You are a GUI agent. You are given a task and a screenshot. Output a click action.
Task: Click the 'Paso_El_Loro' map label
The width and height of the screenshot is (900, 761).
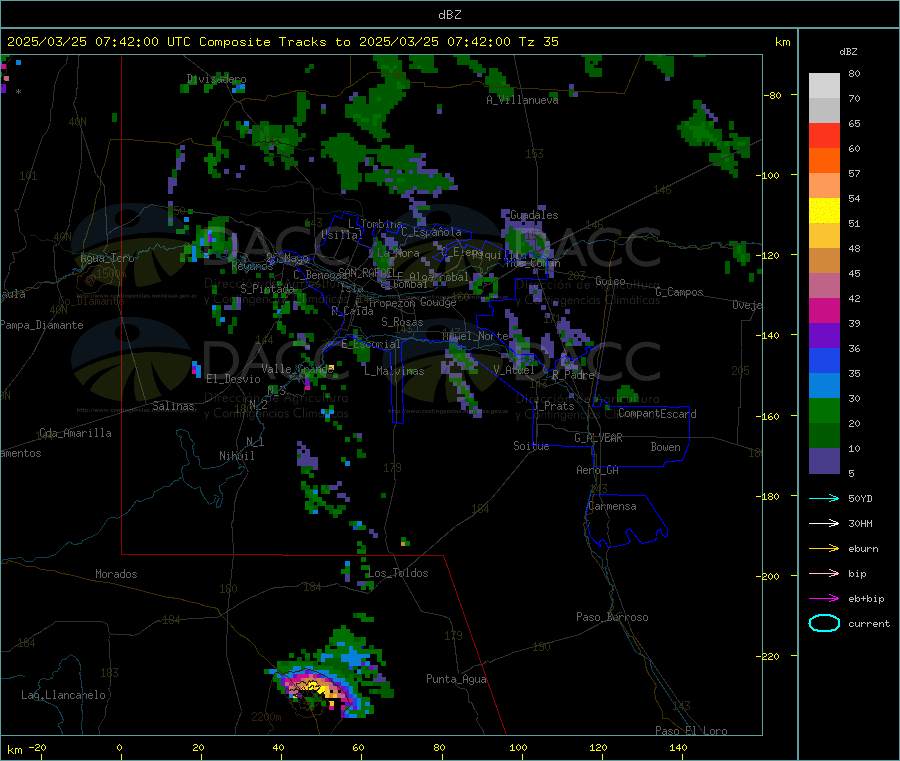point(691,731)
